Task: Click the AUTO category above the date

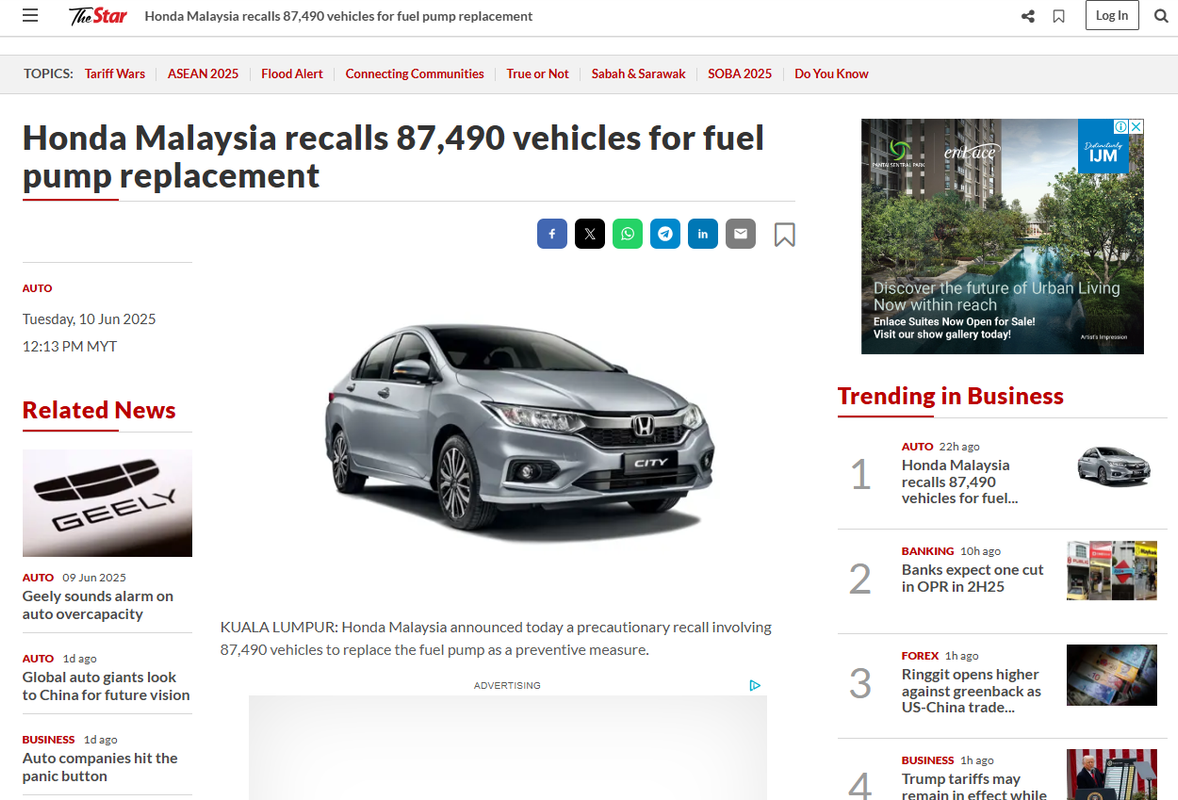Action: 38,288
